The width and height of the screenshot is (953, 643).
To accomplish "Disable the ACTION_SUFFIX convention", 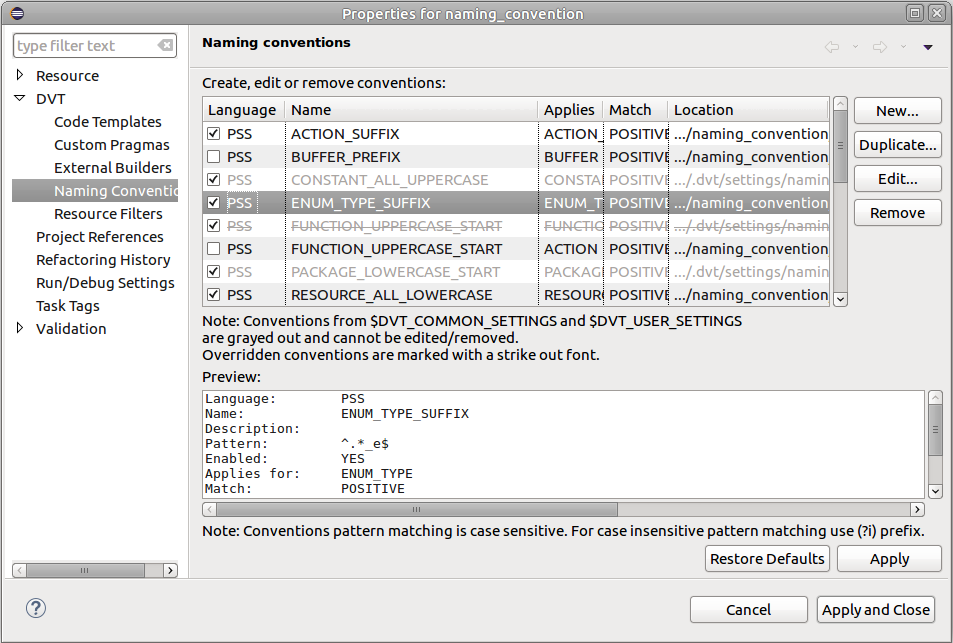I will [213, 133].
